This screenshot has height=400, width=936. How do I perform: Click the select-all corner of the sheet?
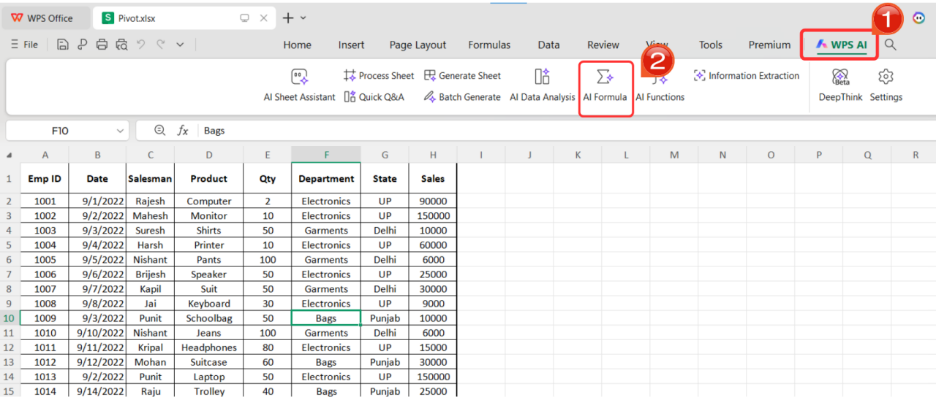coord(10,155)
